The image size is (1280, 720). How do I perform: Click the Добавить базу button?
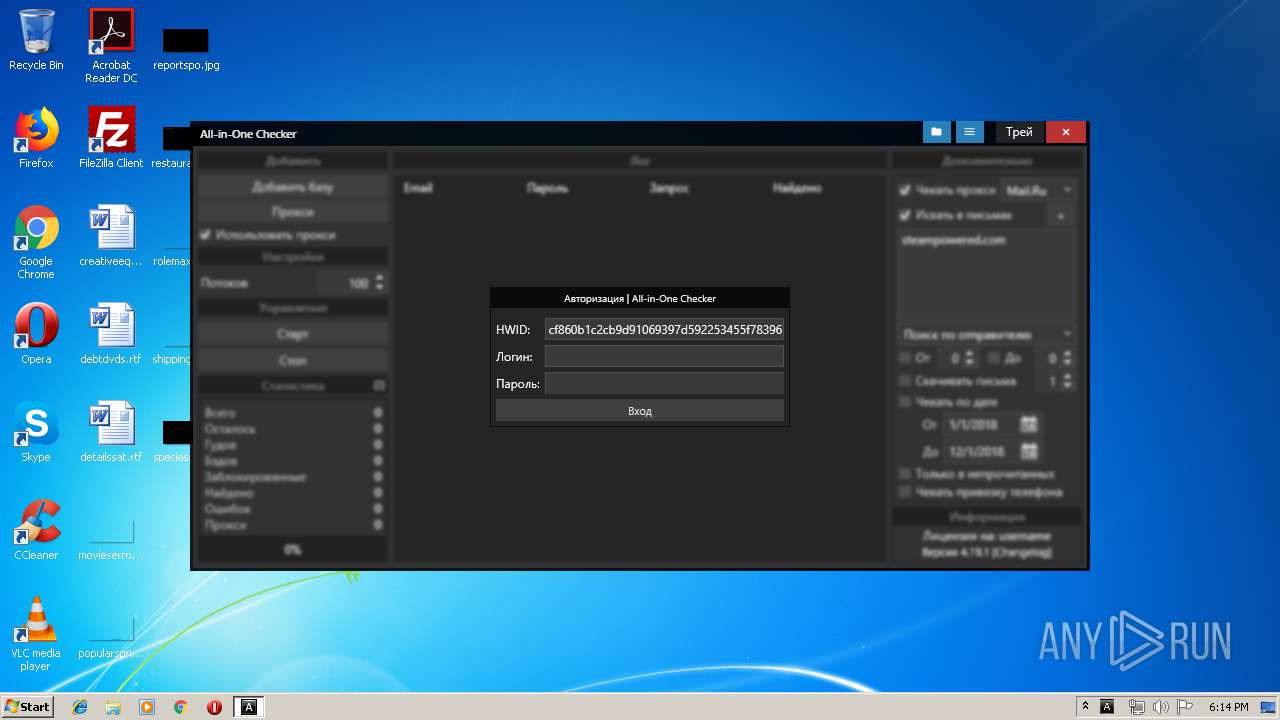pyautogui.click(x=292, y=187)
